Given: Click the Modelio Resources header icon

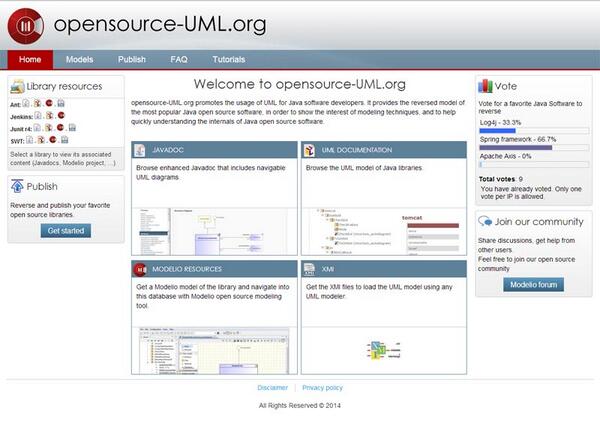Looking at the screenshot, I should [140, 269].
